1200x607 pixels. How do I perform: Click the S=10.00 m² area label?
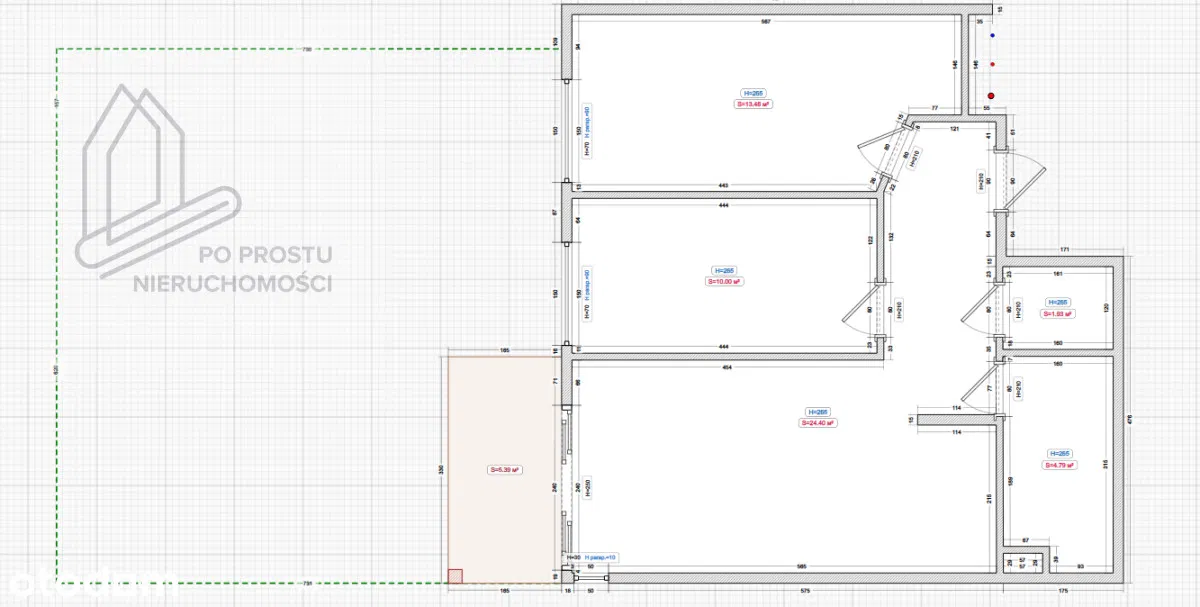tap(724, 282)
